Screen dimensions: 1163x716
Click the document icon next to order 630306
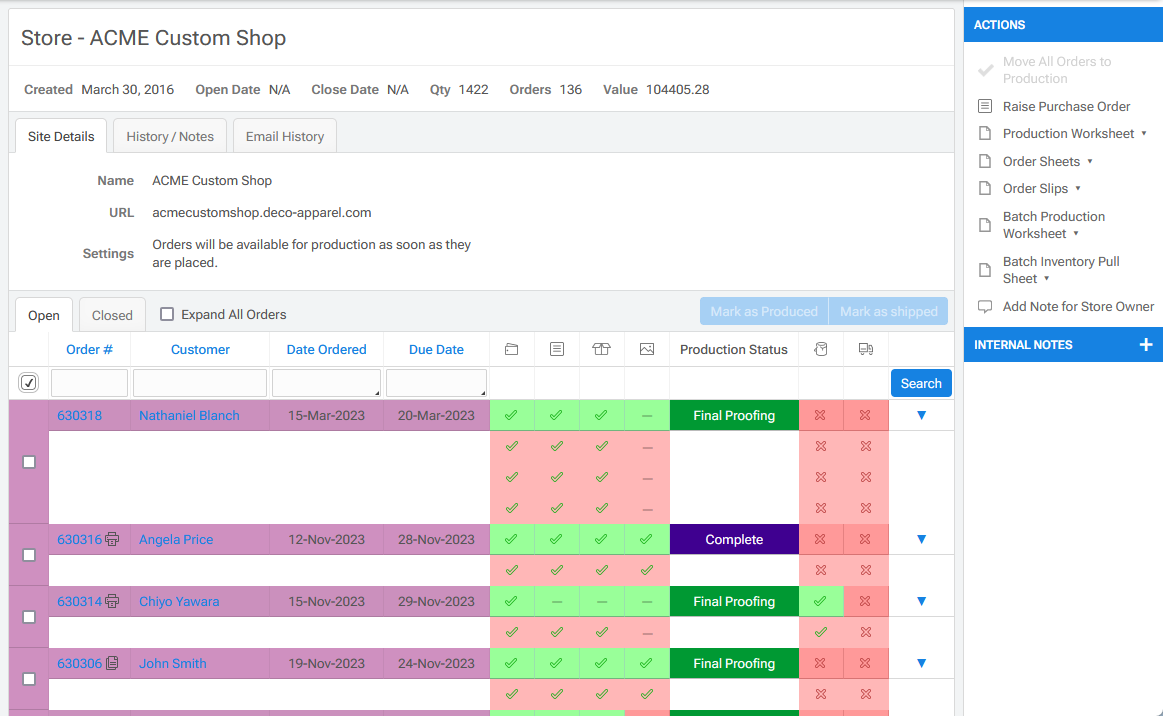point(112,663)
